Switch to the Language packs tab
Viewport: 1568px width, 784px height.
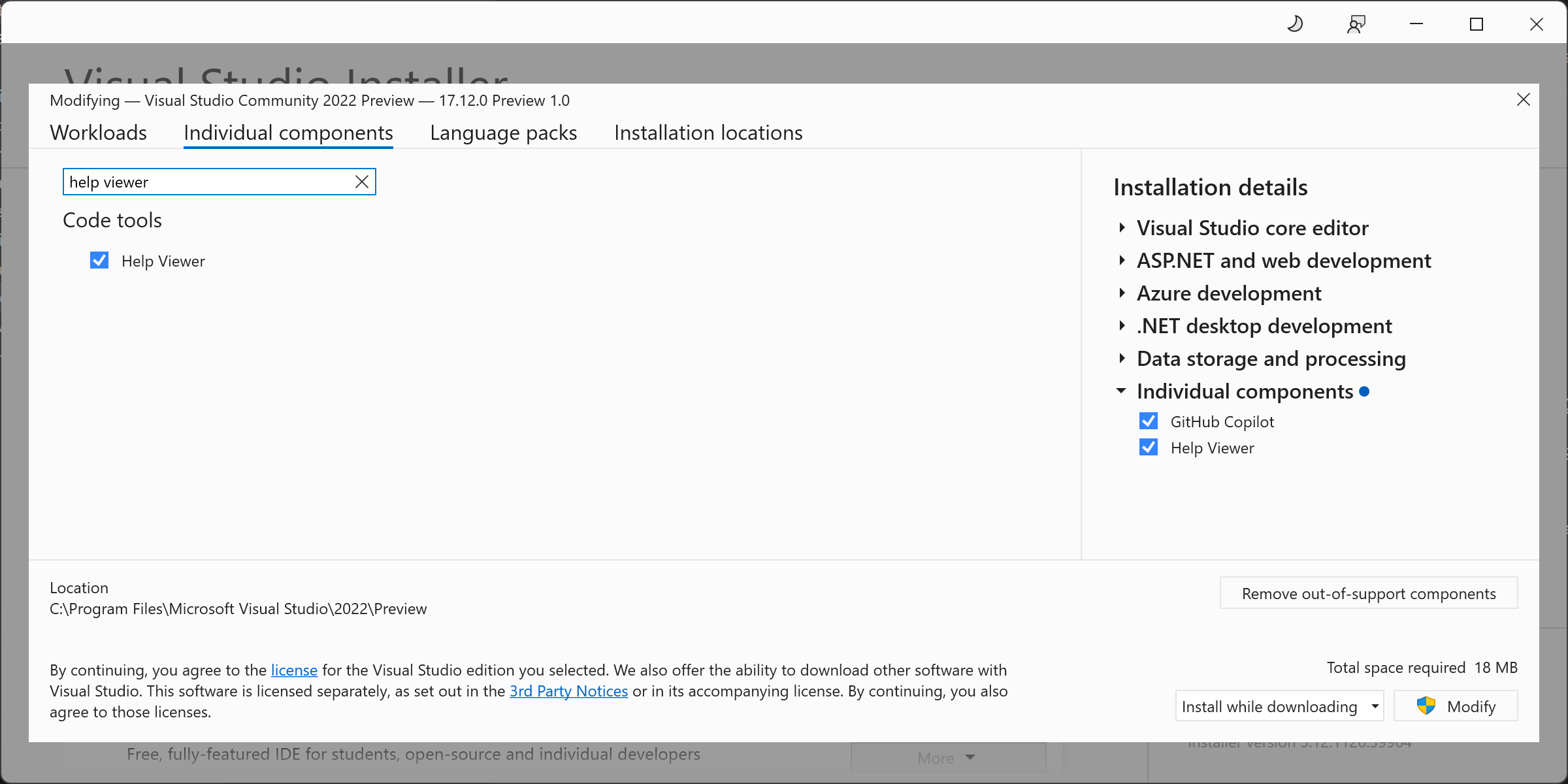(503, 131)
